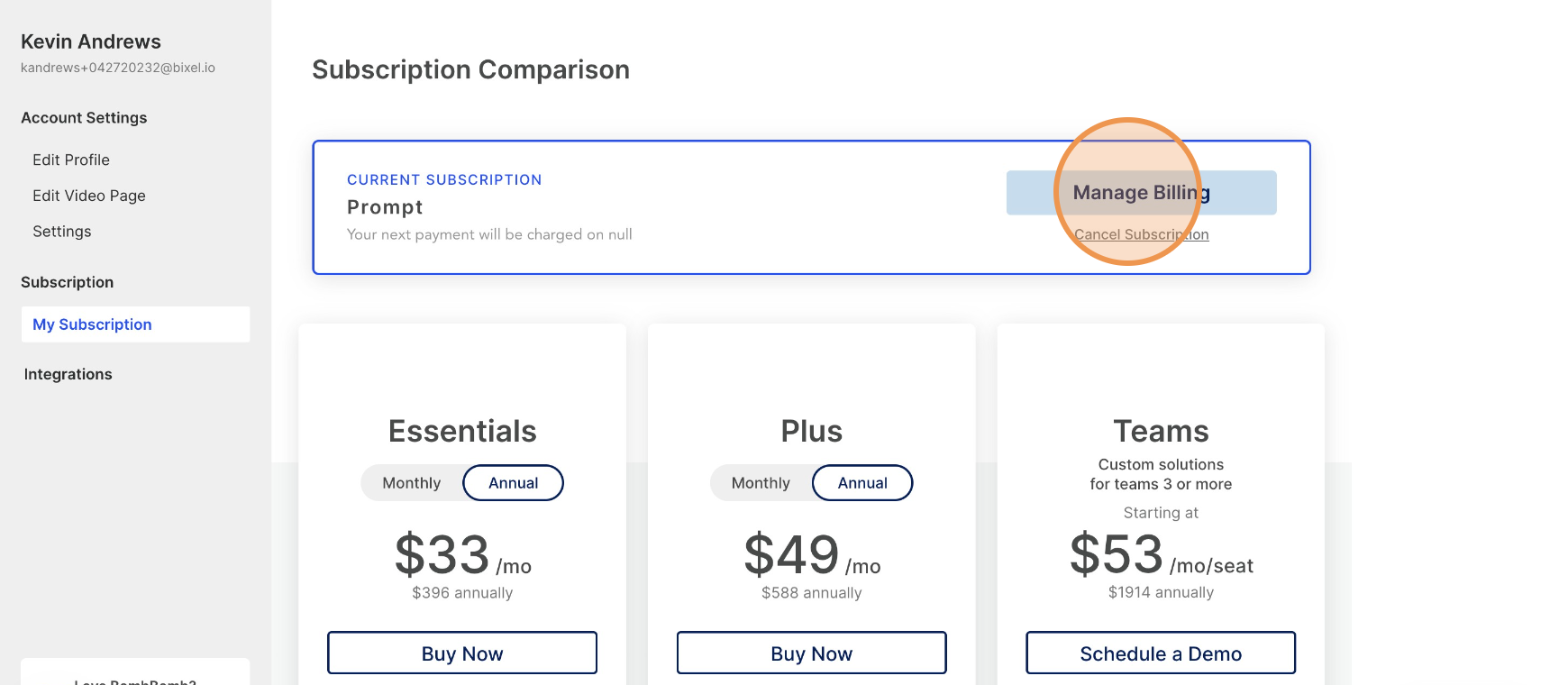
Task: Click the Kevin Andrews account name
Action: (91, 41)
